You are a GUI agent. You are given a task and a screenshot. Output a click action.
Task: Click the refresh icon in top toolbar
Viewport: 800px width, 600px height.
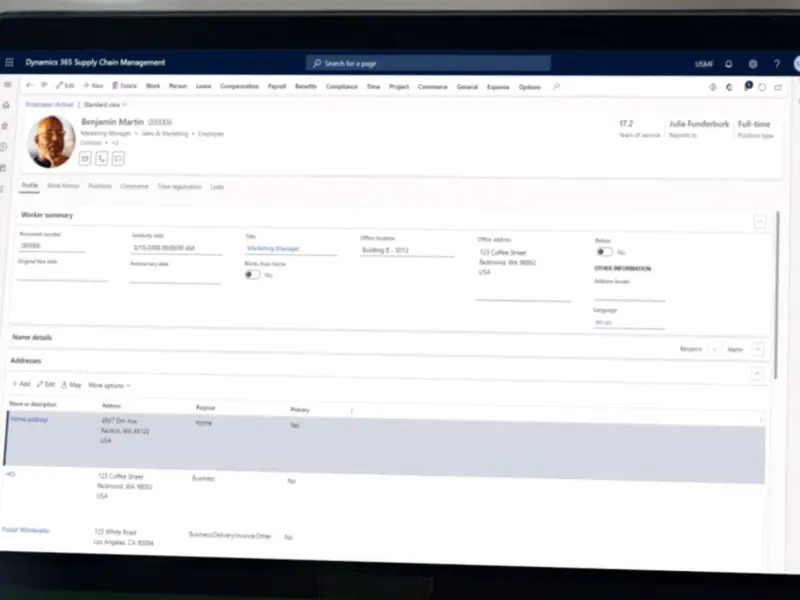[762, 87]
